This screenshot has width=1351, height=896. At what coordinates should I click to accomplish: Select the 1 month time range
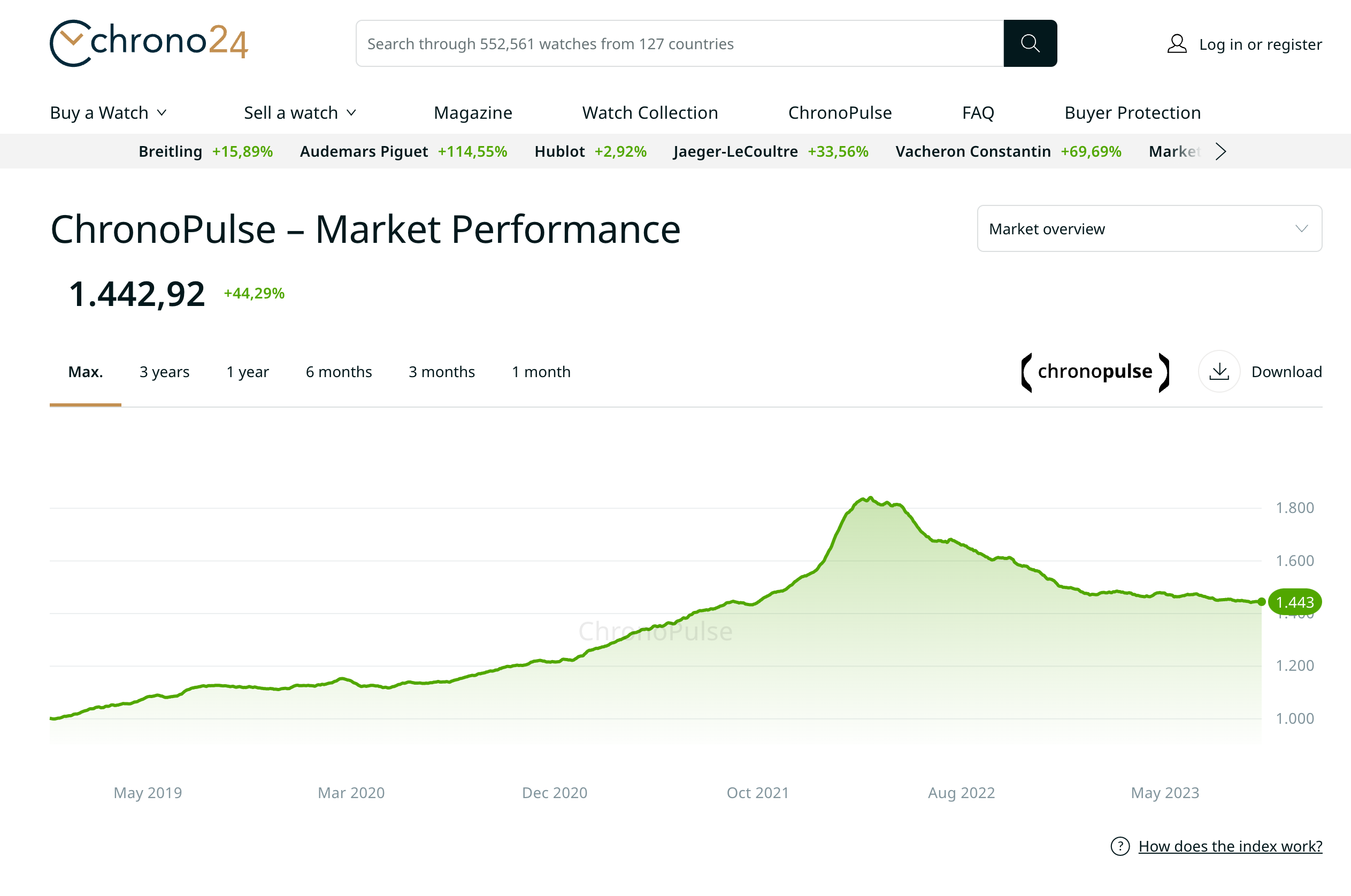tap(540, 372)
